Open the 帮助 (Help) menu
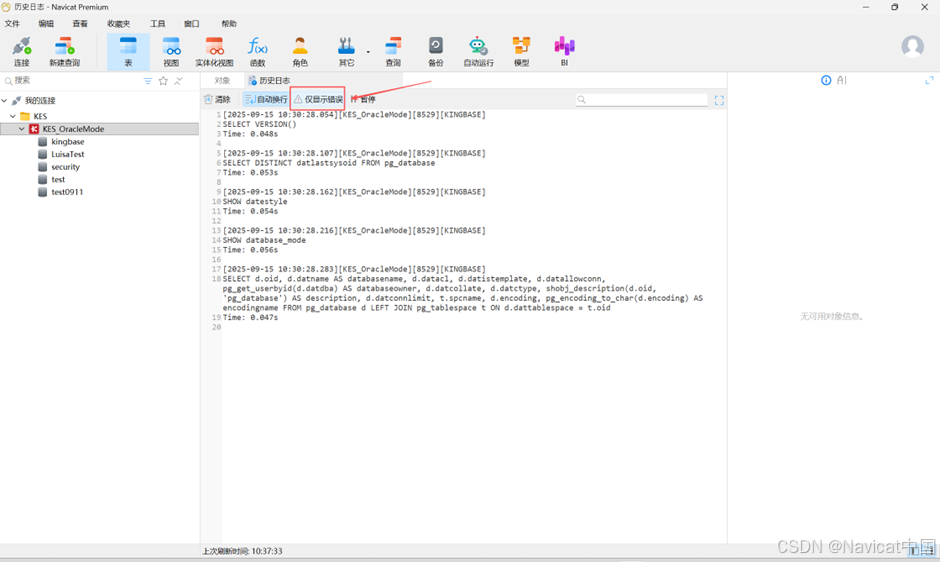Image resolution: width=940 pixels, height=562 pixels. point(229,24)
